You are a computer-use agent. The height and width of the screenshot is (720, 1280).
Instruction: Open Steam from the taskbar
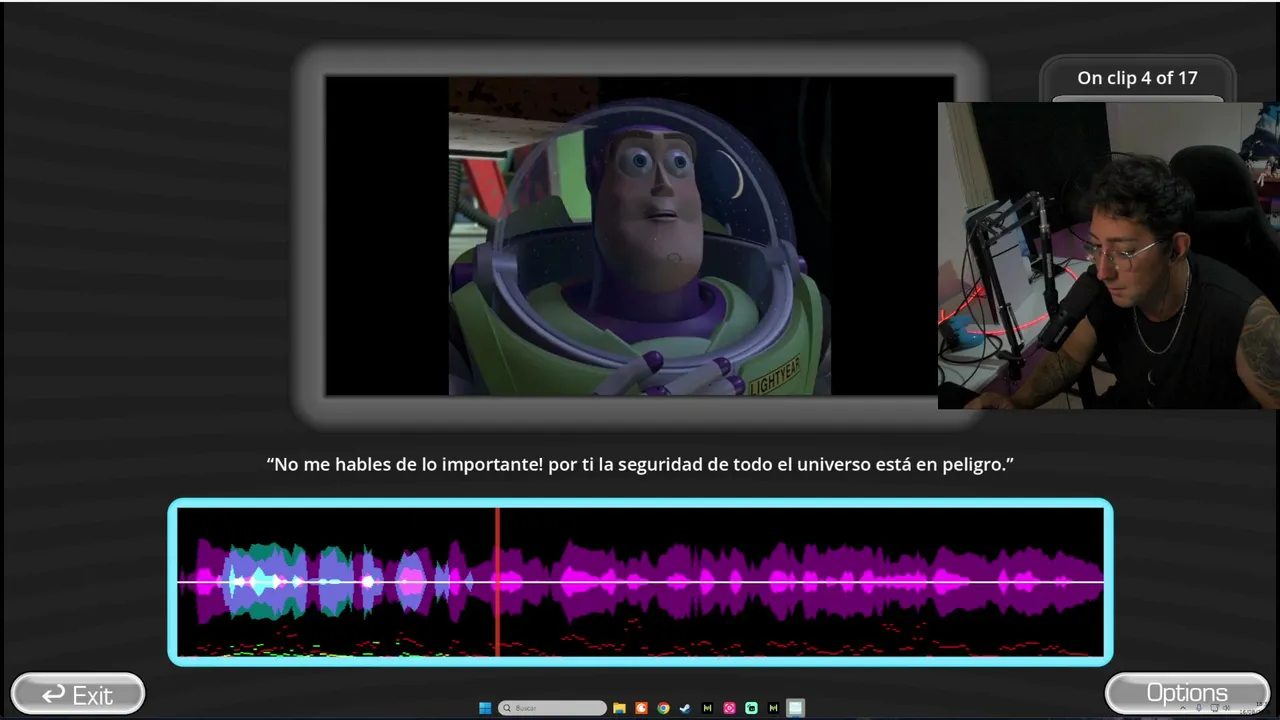(686, 708)
